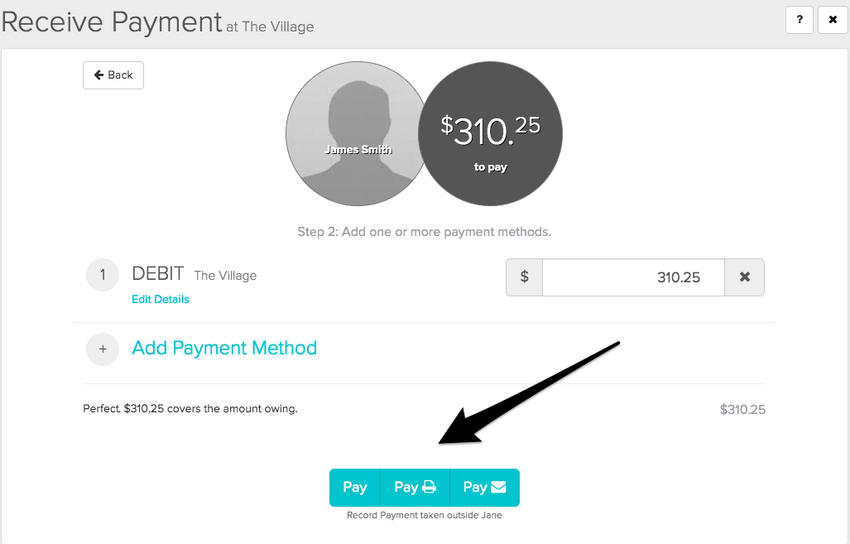Go back with the Back button
850x544 pixels.
pyautogui.click(x=113, y=75)
